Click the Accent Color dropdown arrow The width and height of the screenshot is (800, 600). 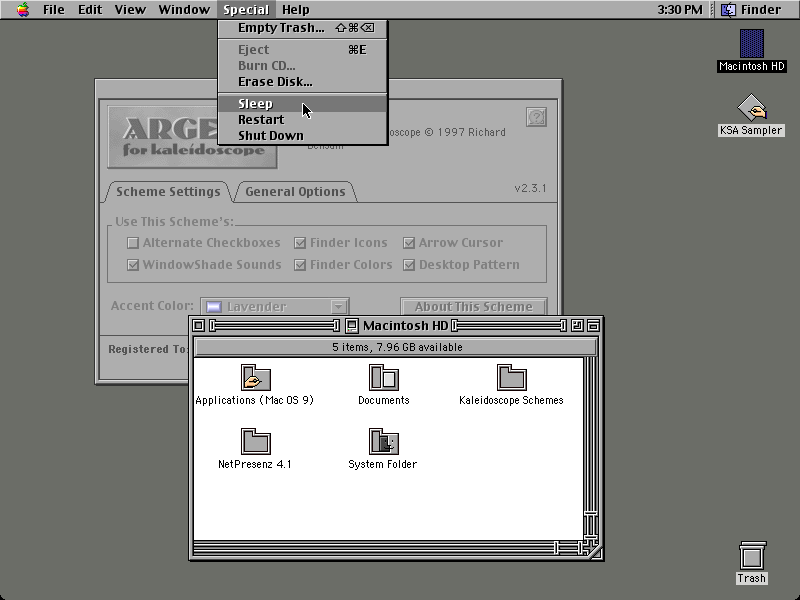(338, 307)
